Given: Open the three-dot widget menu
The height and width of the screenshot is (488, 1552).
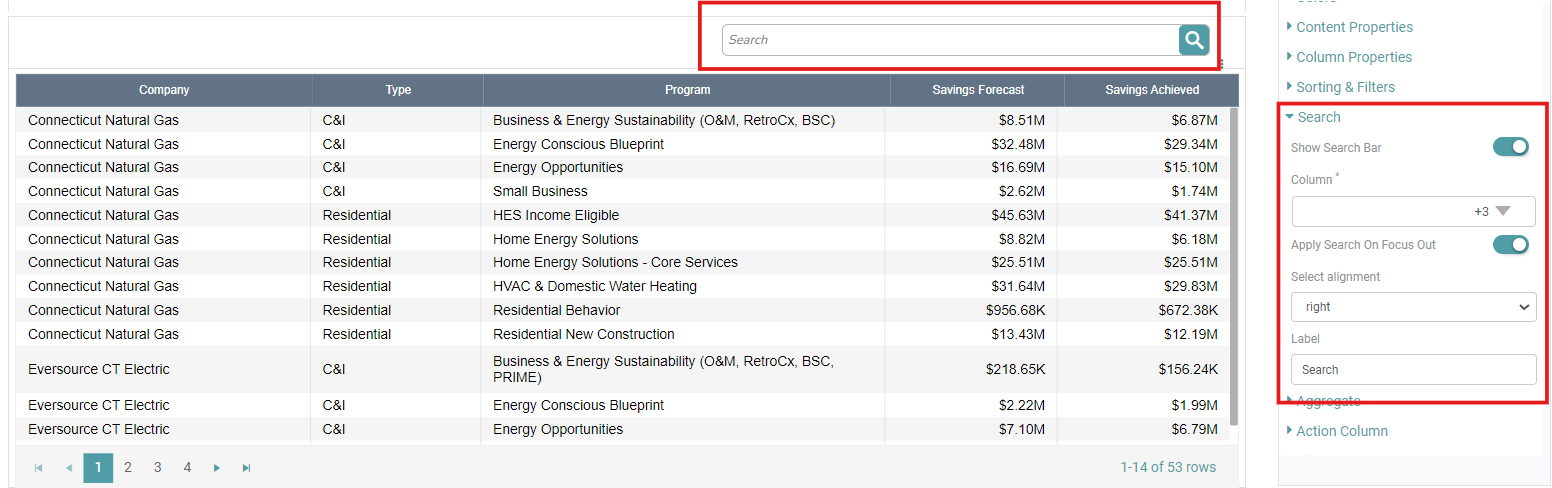Looking at the screenshot, I should point(1221,64).
